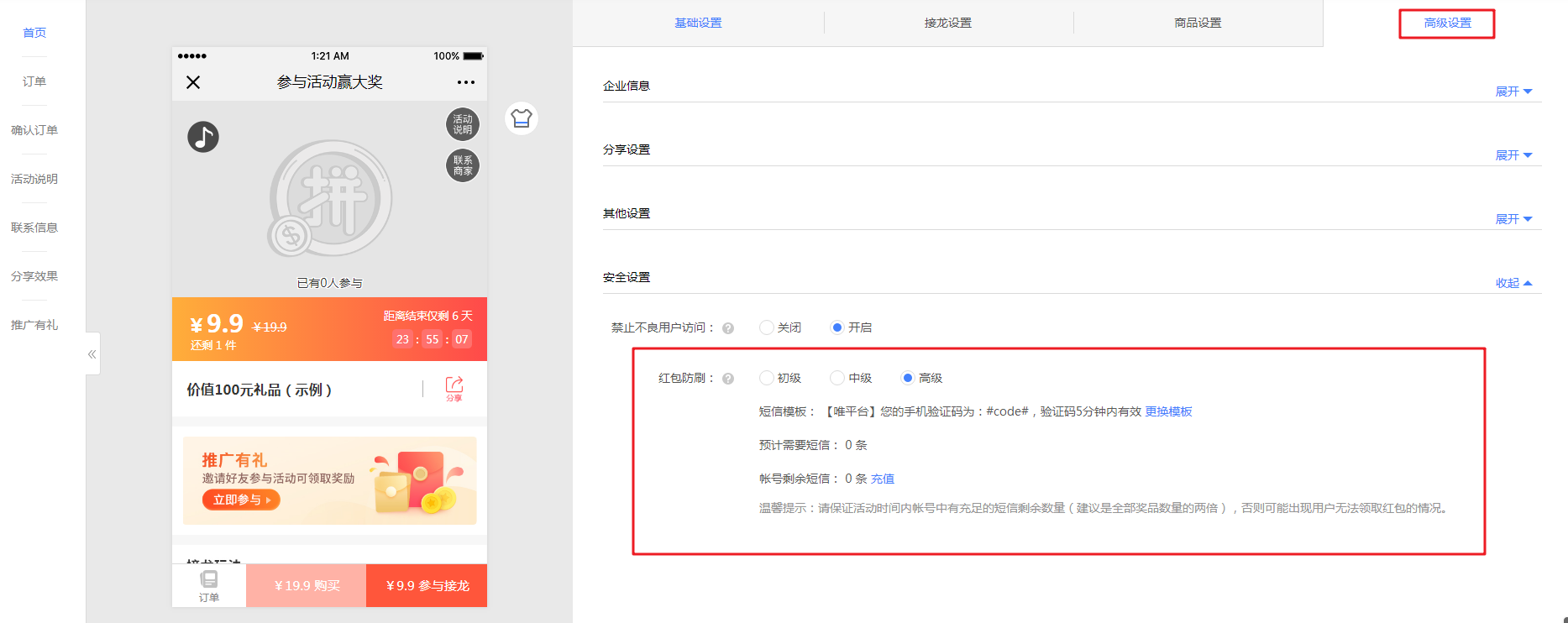Viewport: 1568px width, 623px height.
Task: Click the ¥19.9 购买 button
Action: pos(307,585)
